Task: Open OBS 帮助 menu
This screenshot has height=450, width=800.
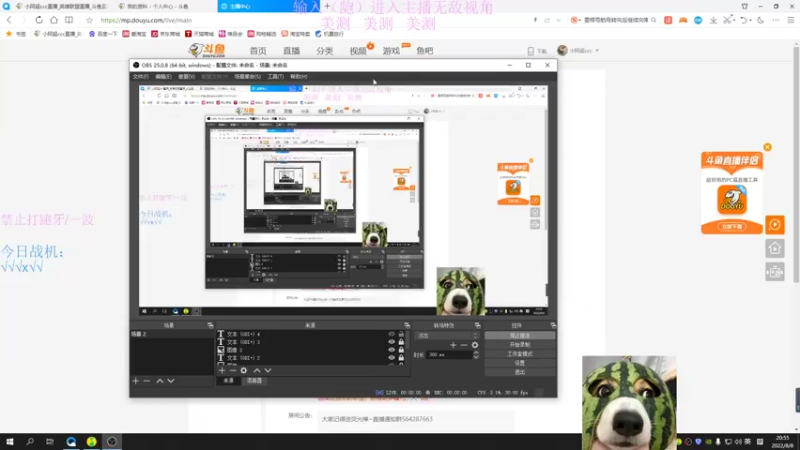Action: (x=298, y=77)
